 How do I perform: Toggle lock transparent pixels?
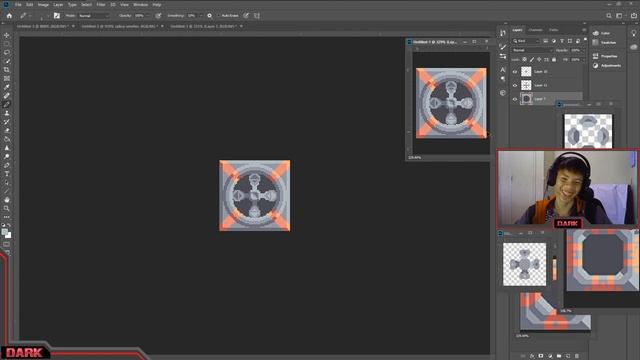(524, 60)
